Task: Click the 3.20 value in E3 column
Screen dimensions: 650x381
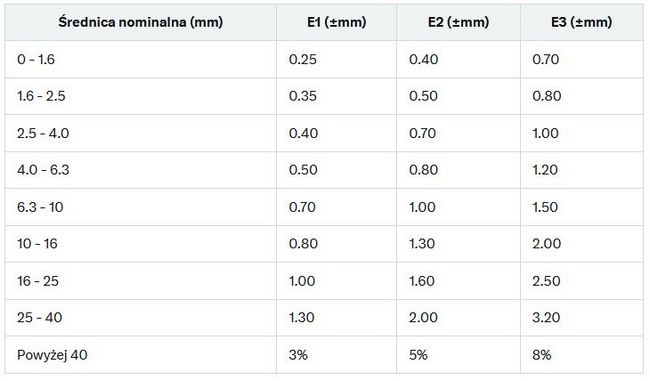Action: click(x=546, y=318)
